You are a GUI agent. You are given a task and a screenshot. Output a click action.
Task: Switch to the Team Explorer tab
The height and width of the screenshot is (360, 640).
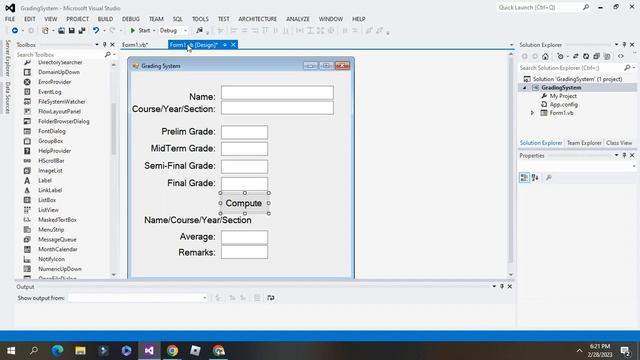tap(584, 143)
